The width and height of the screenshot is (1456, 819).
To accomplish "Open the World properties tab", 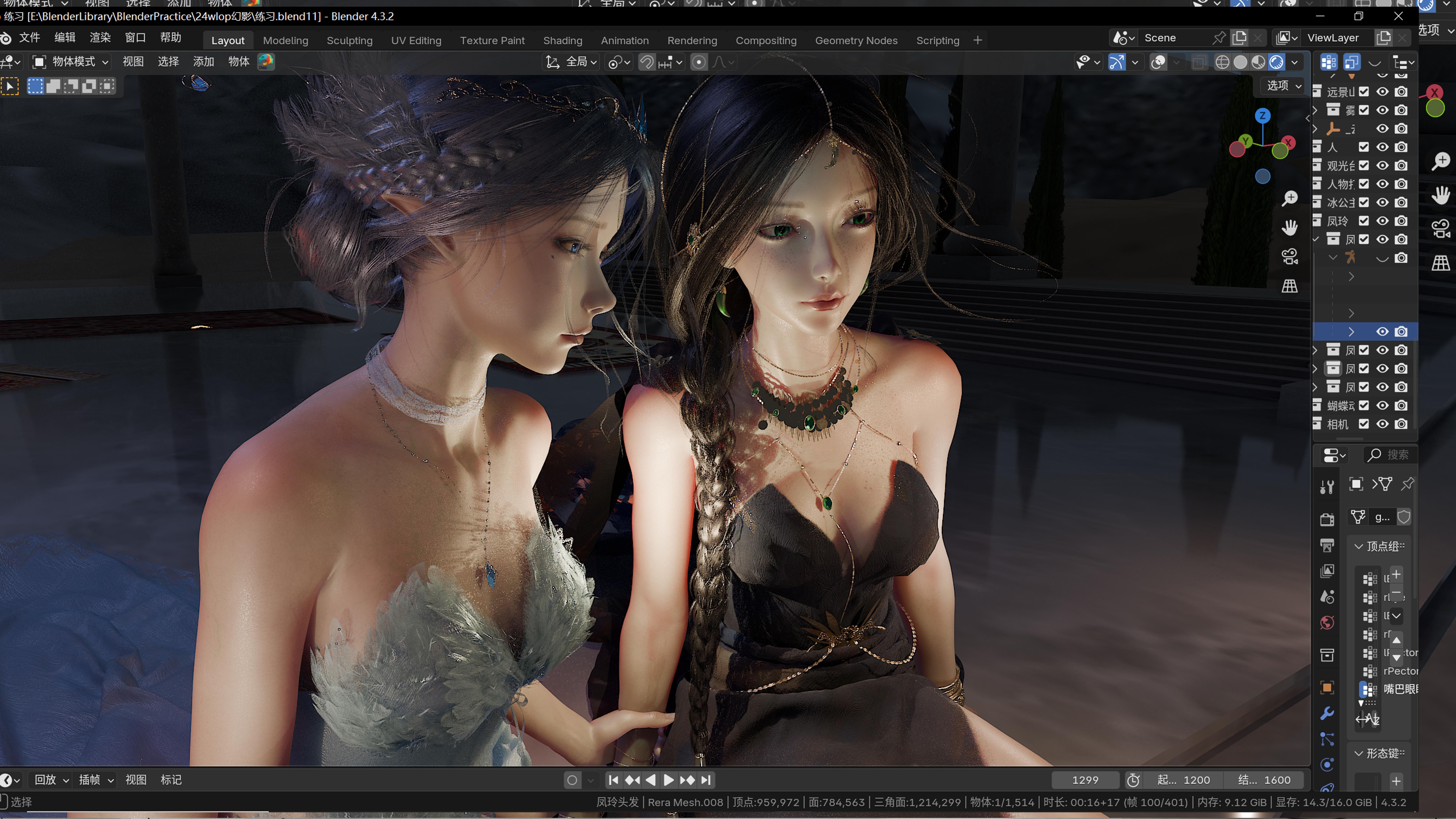I will (x=1327, y=623).
